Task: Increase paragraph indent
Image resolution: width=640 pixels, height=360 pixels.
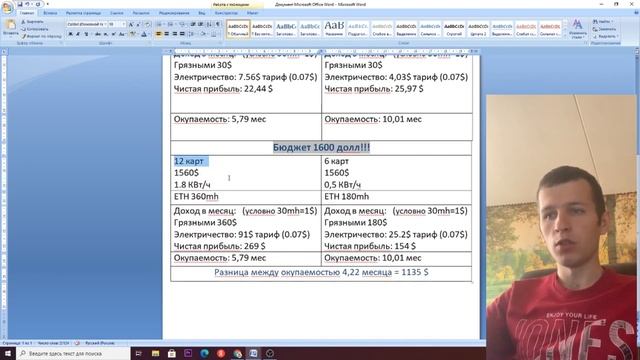Action: click(x=201, y=24)
